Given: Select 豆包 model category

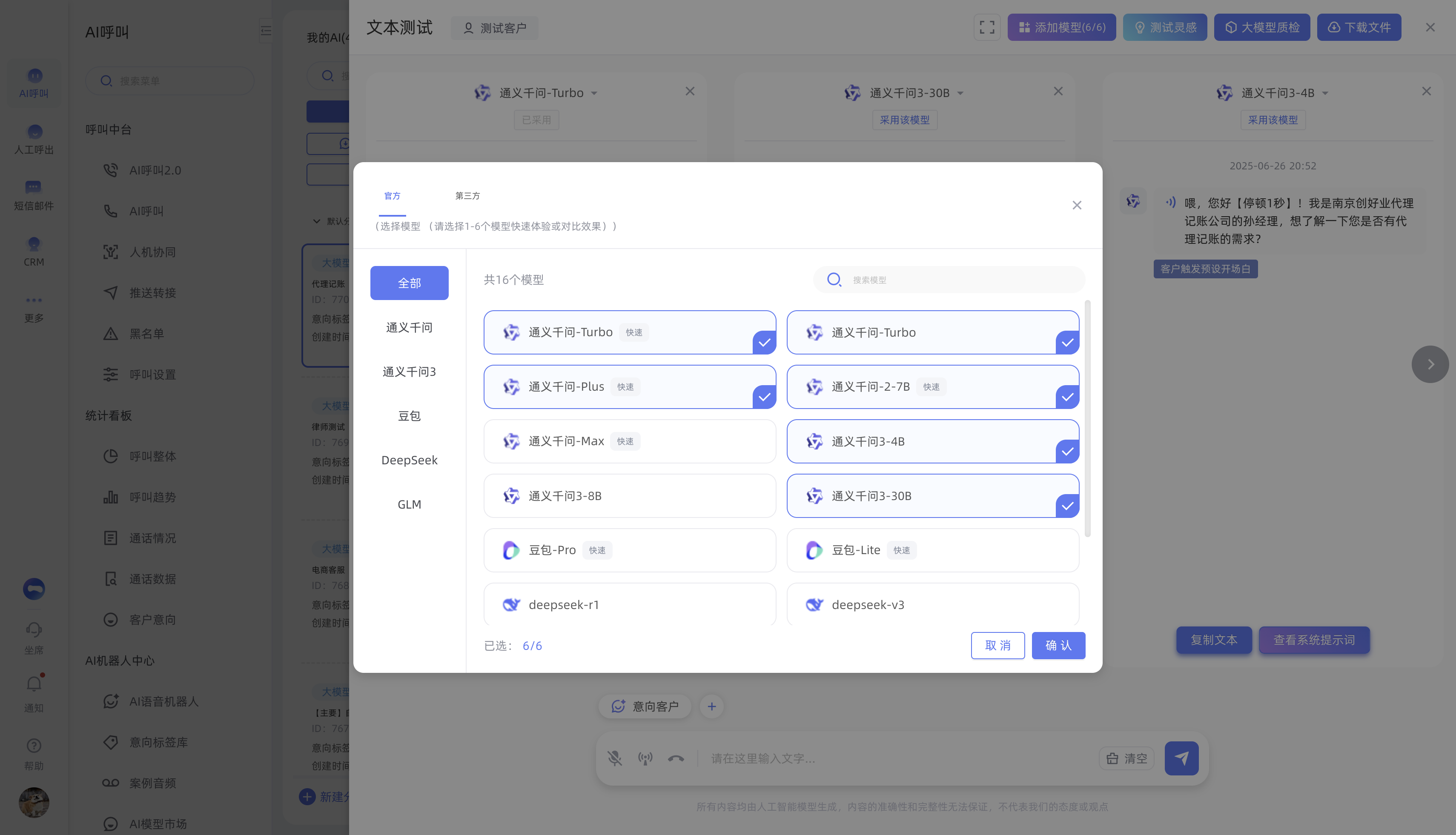Looking at the screenshot, I should click(409, 416).
